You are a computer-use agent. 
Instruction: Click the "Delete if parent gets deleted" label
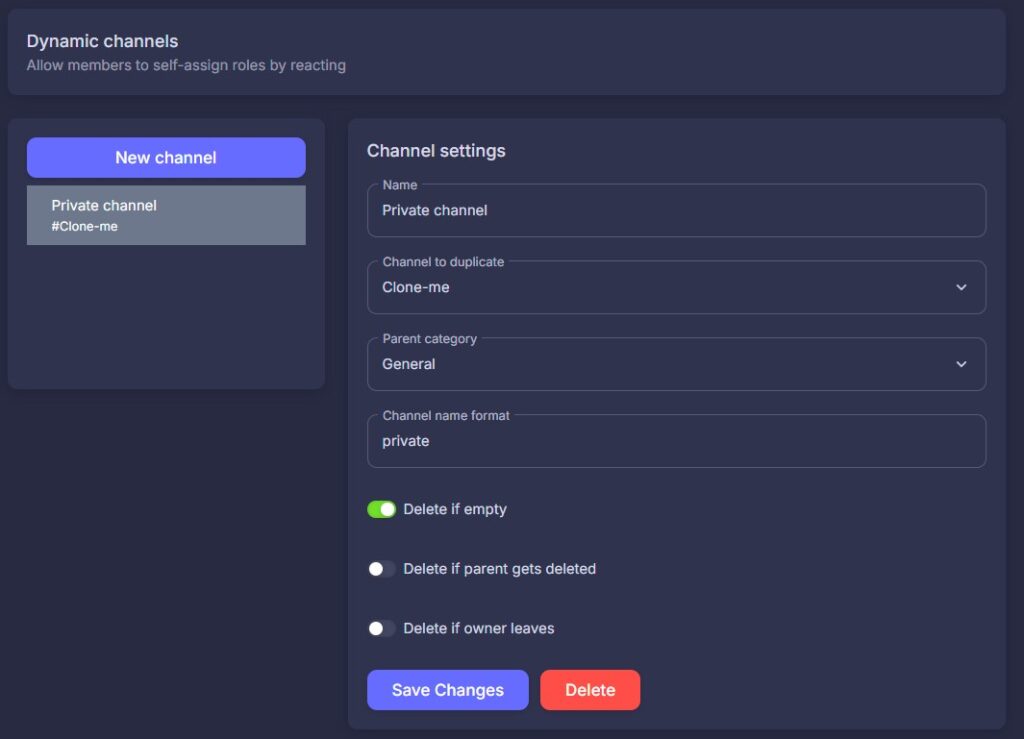(499, 569)
